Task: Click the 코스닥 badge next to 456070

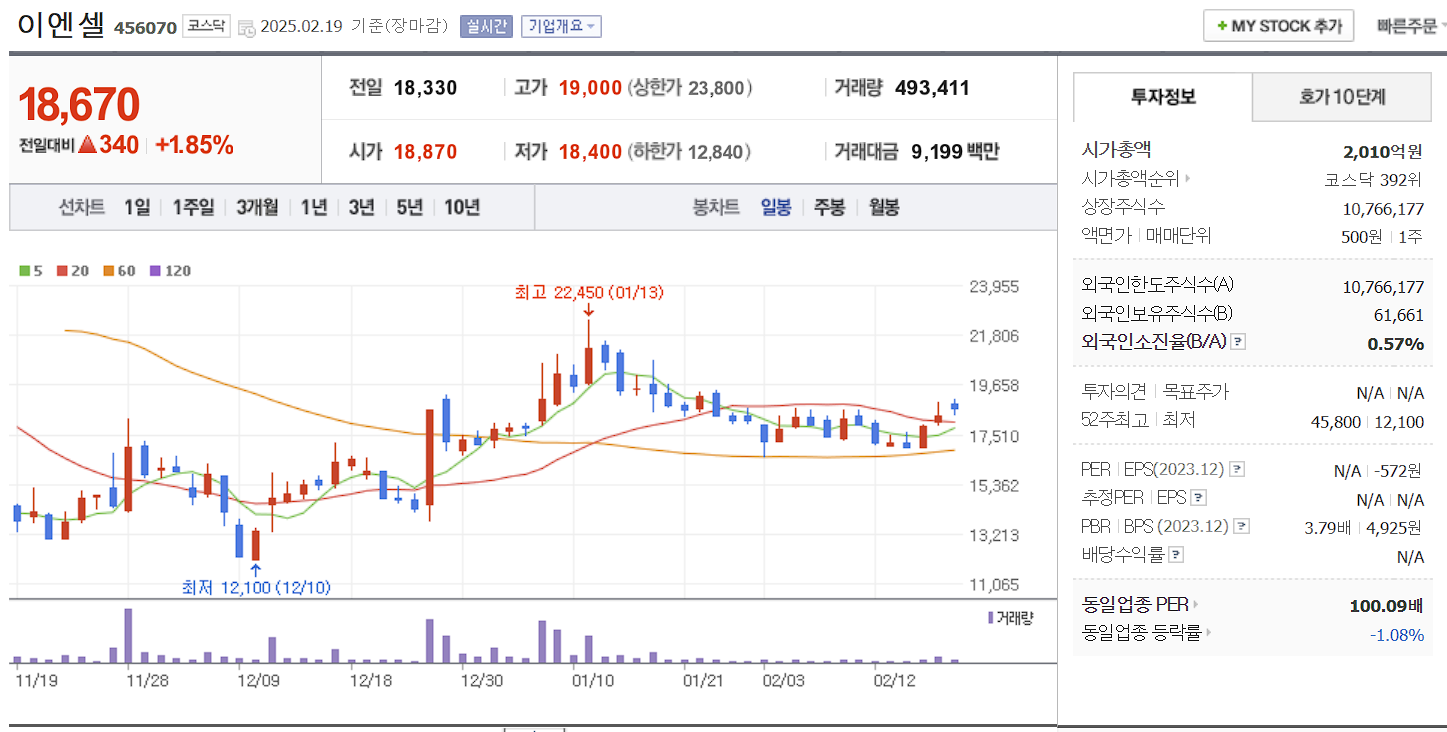Action: coord(208,25)
